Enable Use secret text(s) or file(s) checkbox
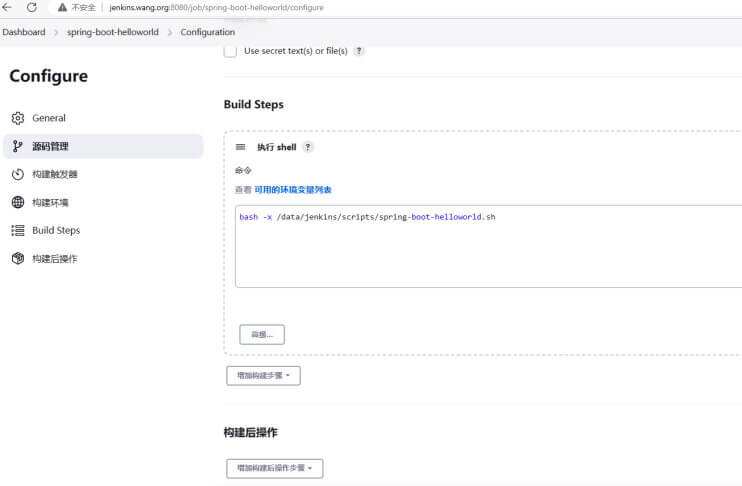 [x=230, y=51]
